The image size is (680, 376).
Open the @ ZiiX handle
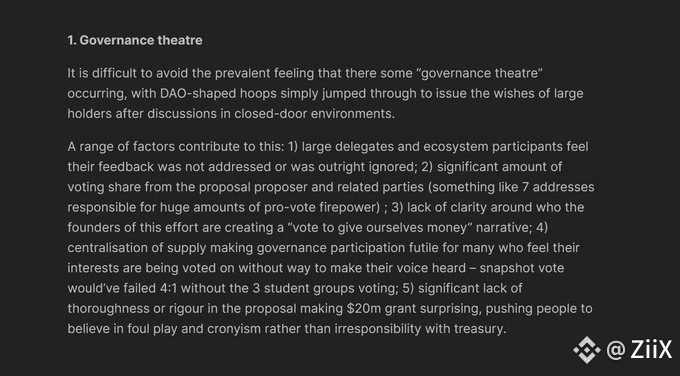[639, 350]
